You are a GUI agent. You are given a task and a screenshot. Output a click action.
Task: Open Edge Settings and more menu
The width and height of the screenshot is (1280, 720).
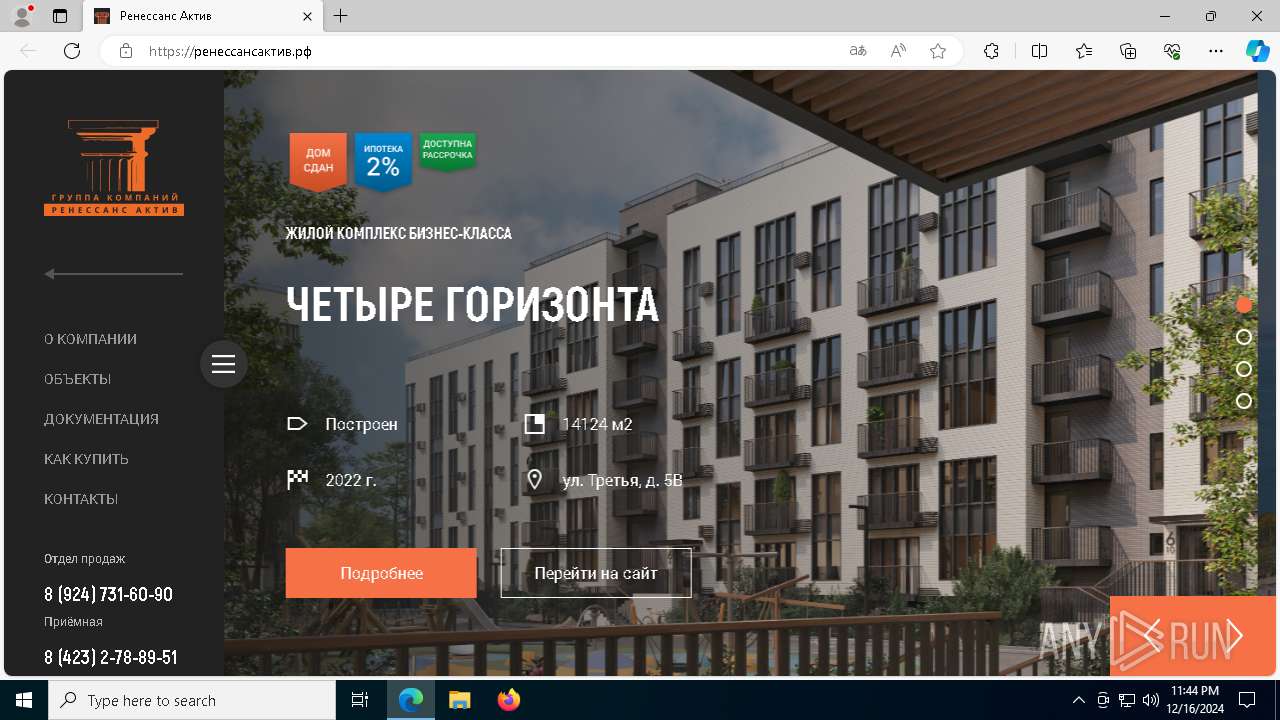[x=1216, y=51]
